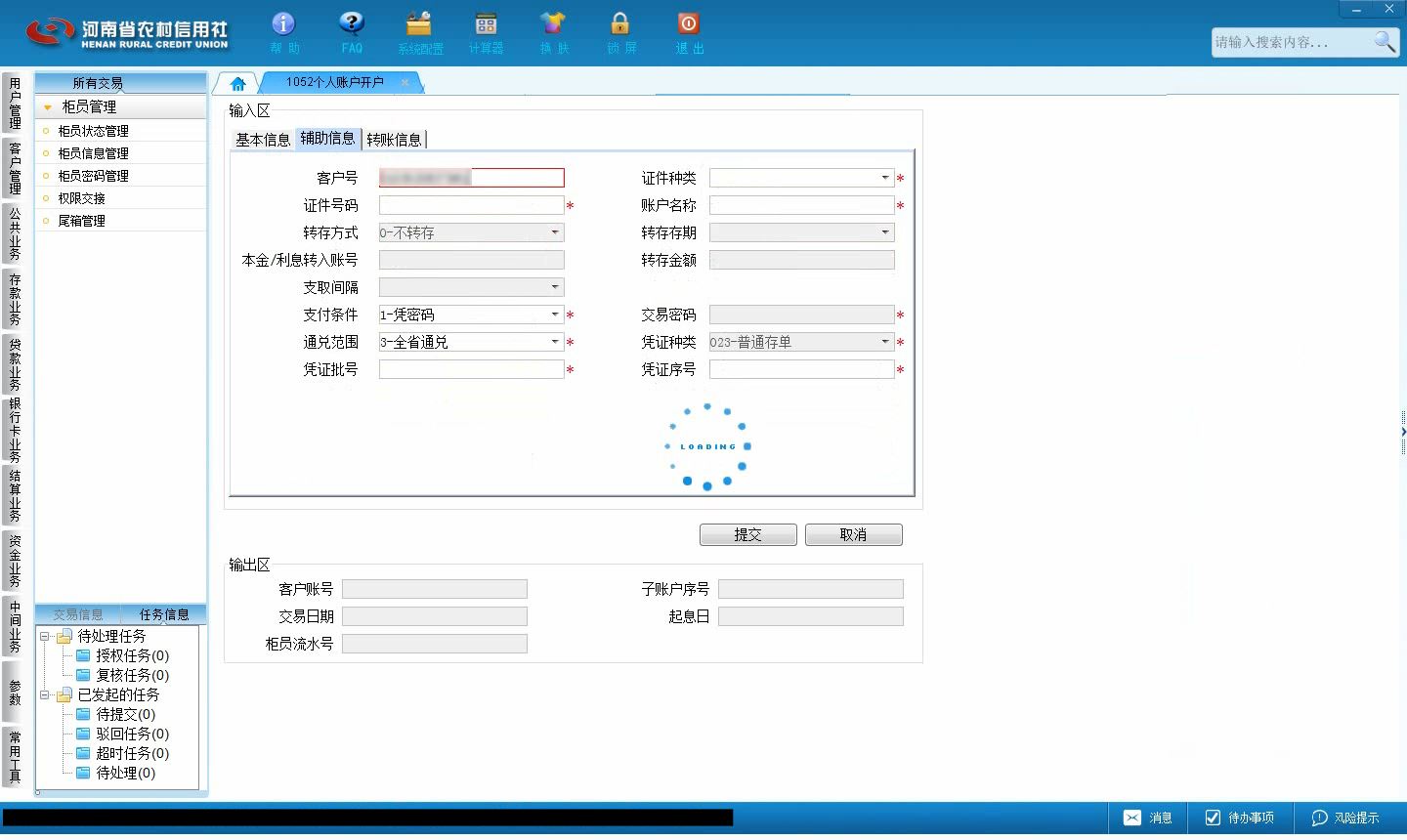
Task: Select the 资金业务 vertical sidebar tab
Action: pos(14,561)
